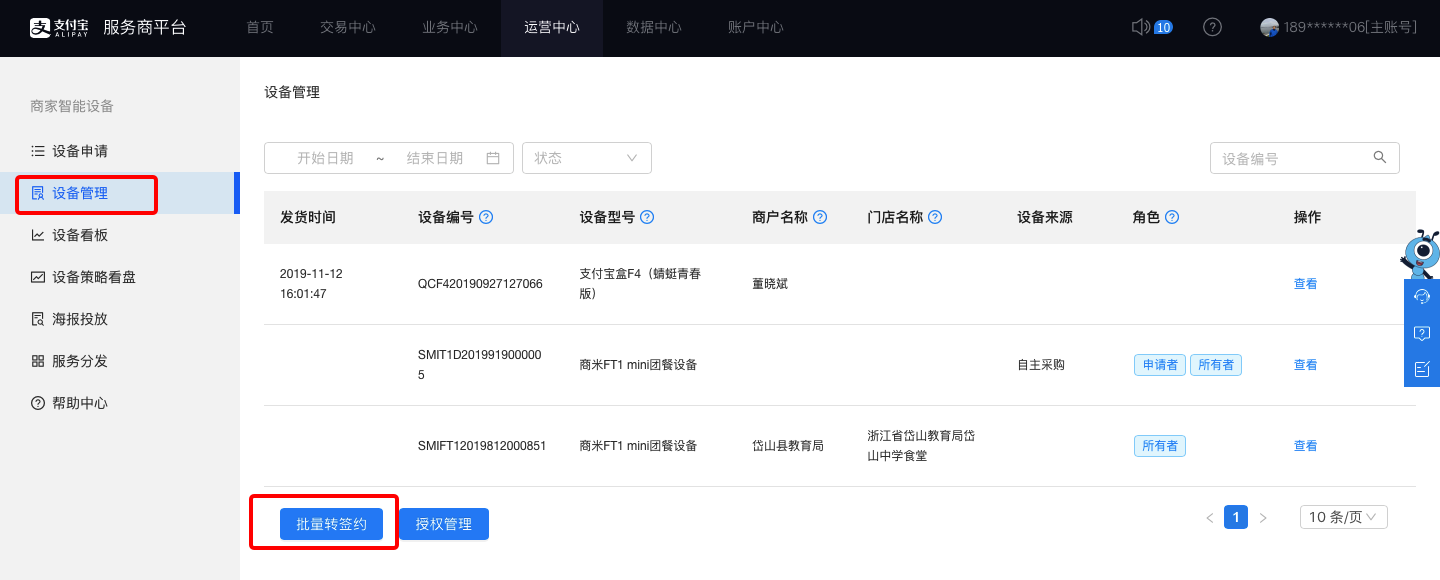Click the 授权管理 button
Image resolution: width=1440 pixels, height=580 pixels.
pyautogui.click(x=444, y=524)
